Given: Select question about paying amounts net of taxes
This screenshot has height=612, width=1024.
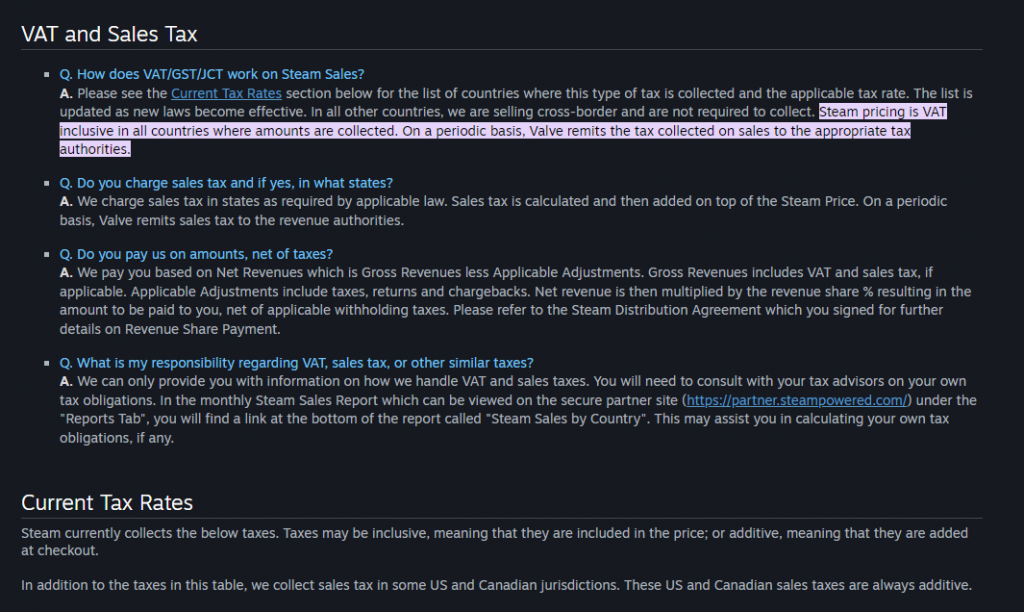Looking at the screenshot, I should pos(196,254).
